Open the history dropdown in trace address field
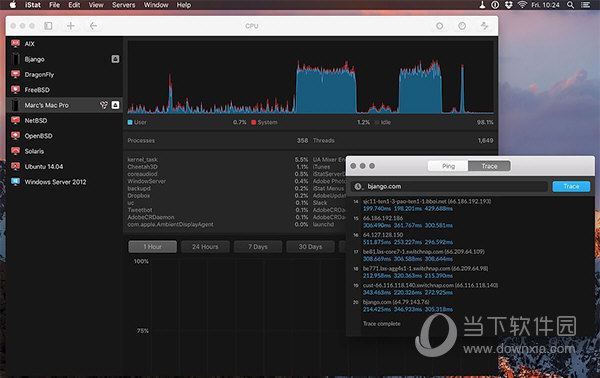The image size is (600, 378). point(358,186)
